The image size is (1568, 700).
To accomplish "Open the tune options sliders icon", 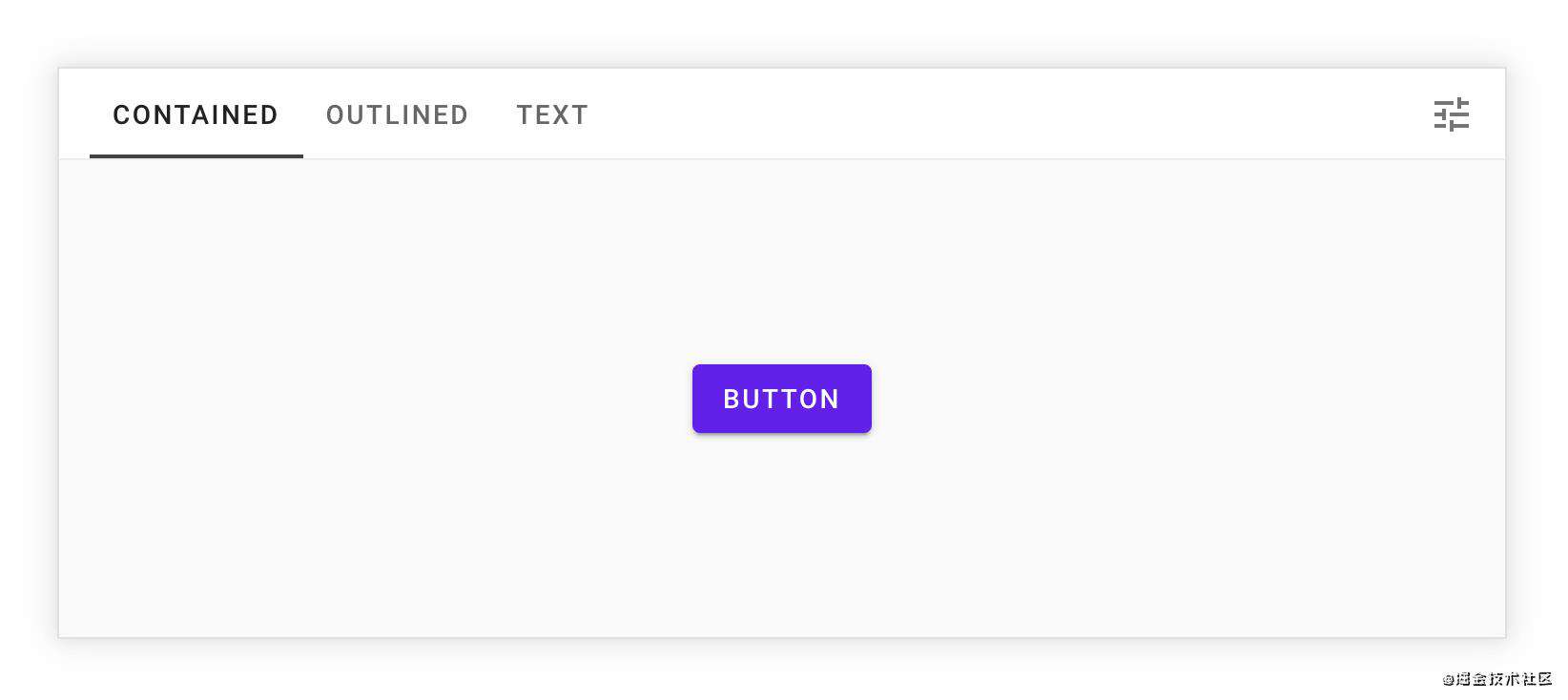I will click(1451, 114).
